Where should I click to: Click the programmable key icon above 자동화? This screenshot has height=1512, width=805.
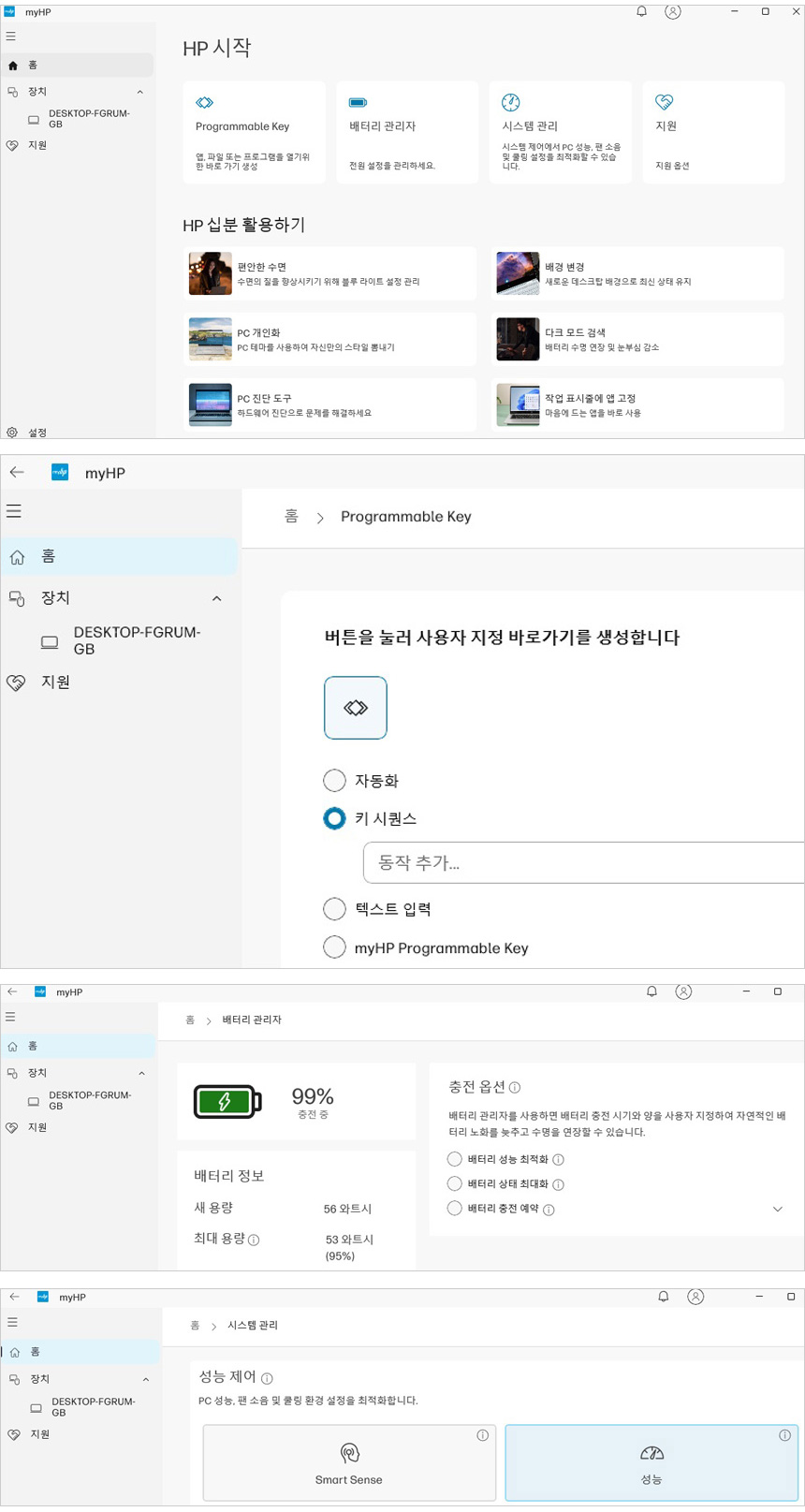click(356, 708)
